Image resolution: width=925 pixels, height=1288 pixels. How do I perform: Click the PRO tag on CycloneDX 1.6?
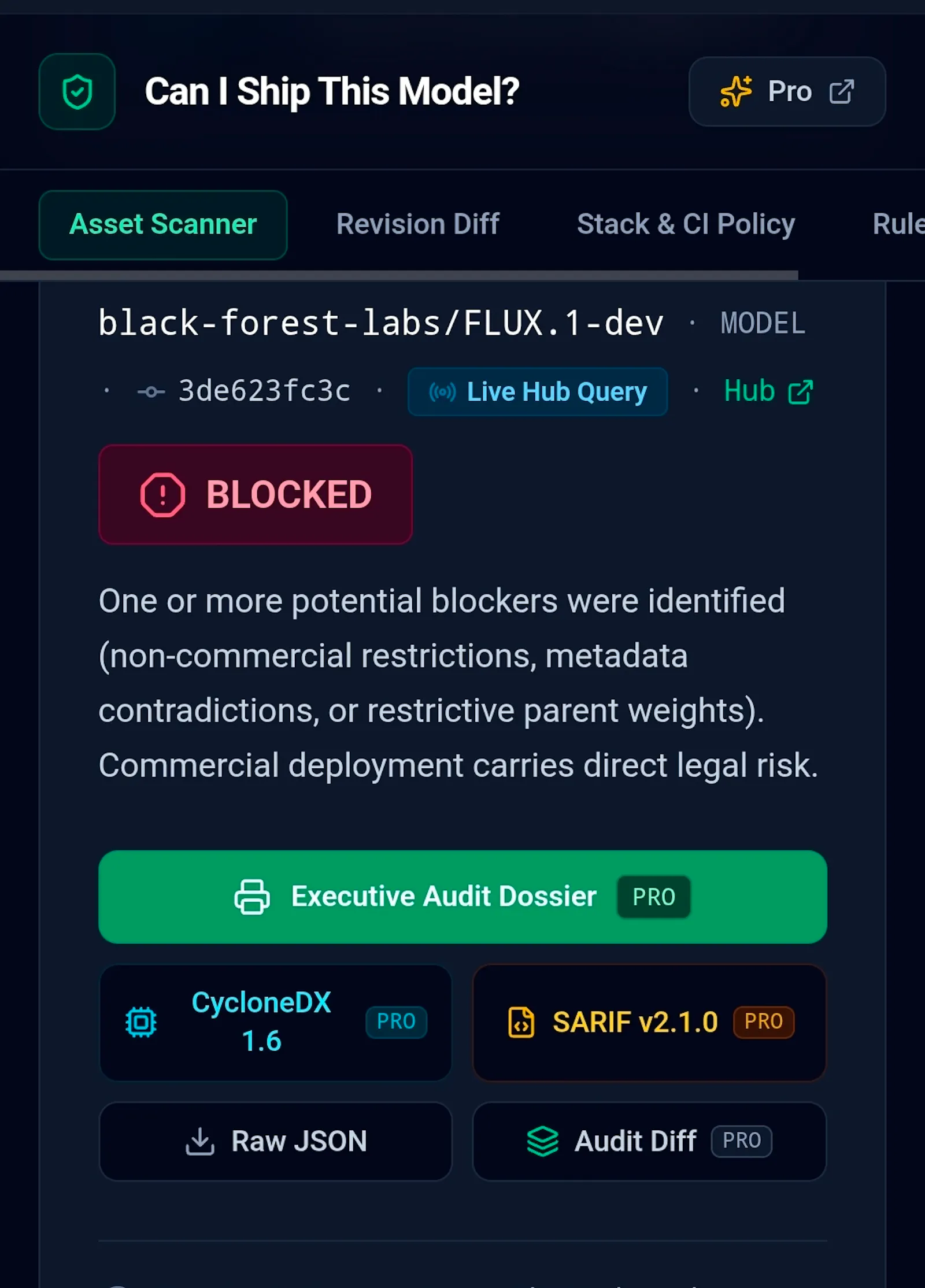click(396, 1021)
